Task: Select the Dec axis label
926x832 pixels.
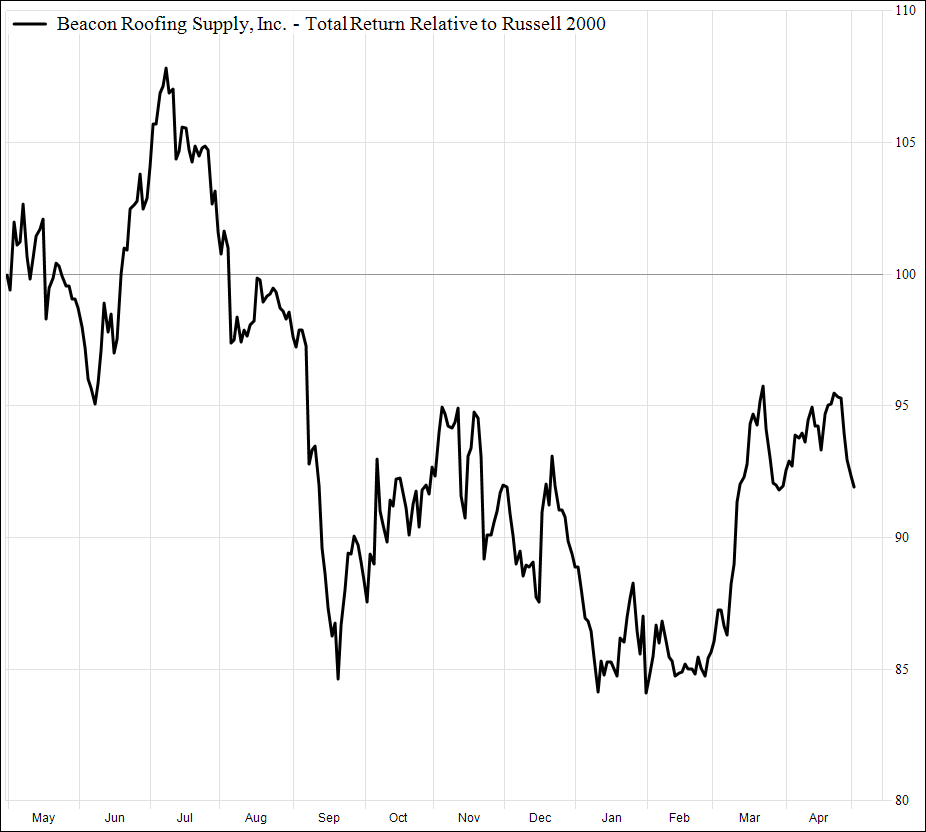Action: tap(539, 817)
